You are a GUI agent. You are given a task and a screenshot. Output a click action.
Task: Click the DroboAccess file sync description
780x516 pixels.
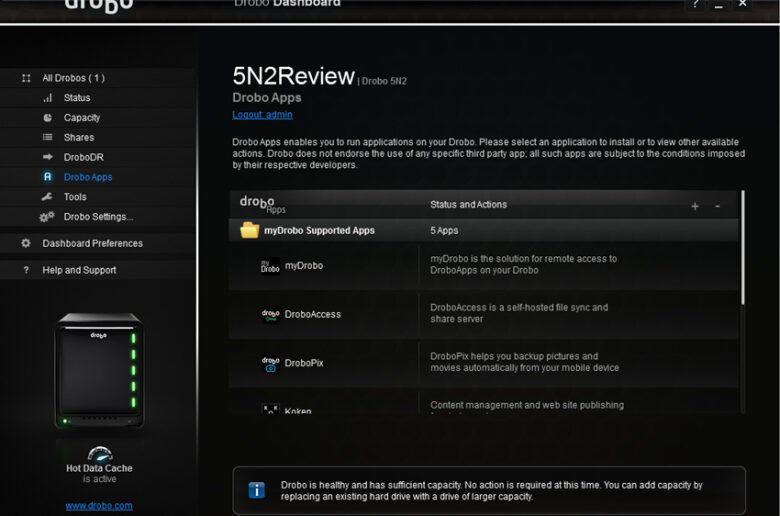tap(519, 313)
